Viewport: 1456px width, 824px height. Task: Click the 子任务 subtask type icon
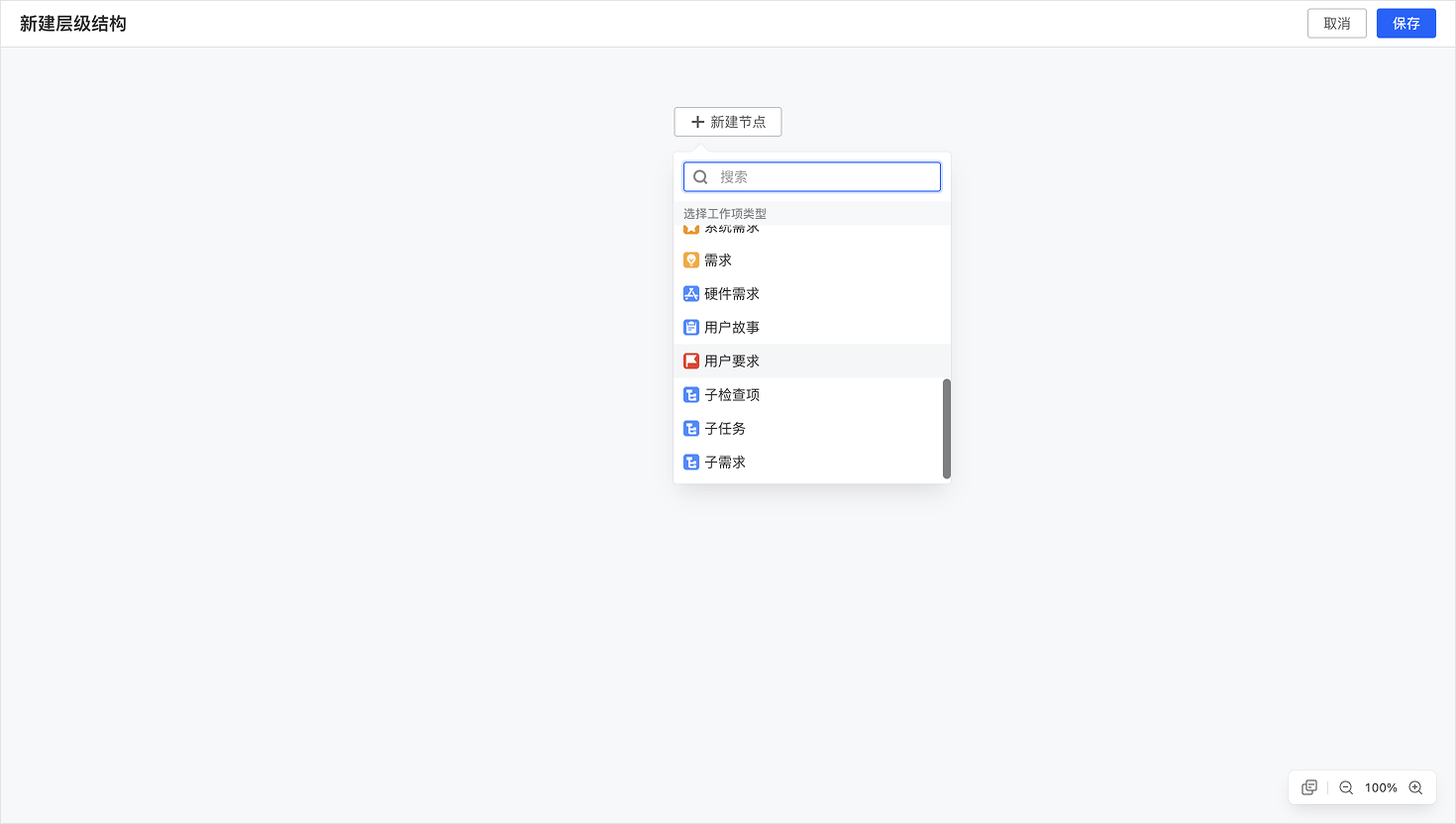click(690, 428)
